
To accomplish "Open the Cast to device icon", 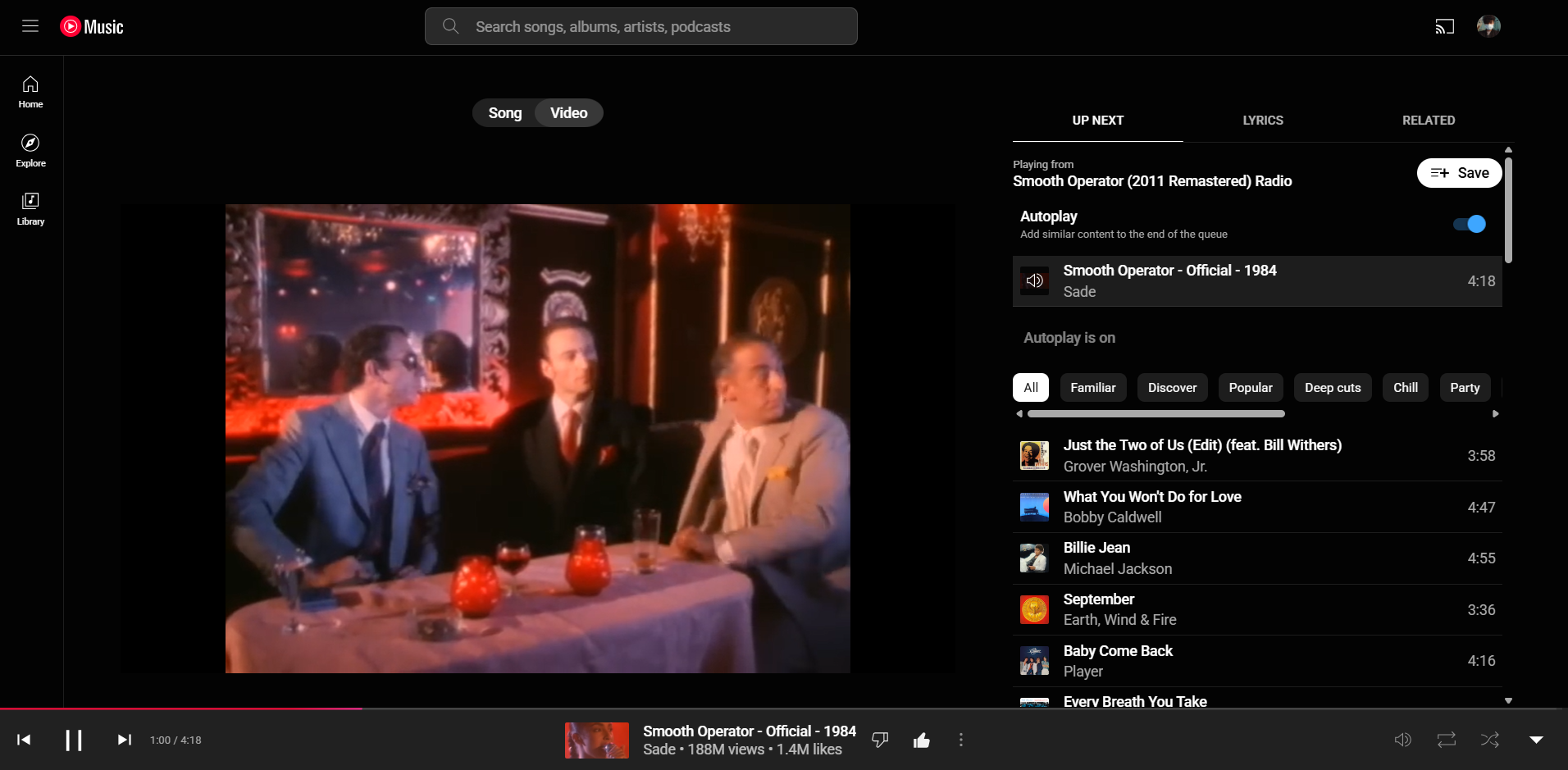I will click(x=1444, y=26).
